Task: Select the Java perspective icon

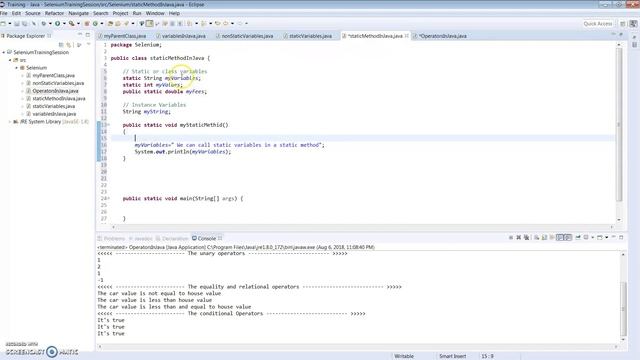Action: [633, 24]
